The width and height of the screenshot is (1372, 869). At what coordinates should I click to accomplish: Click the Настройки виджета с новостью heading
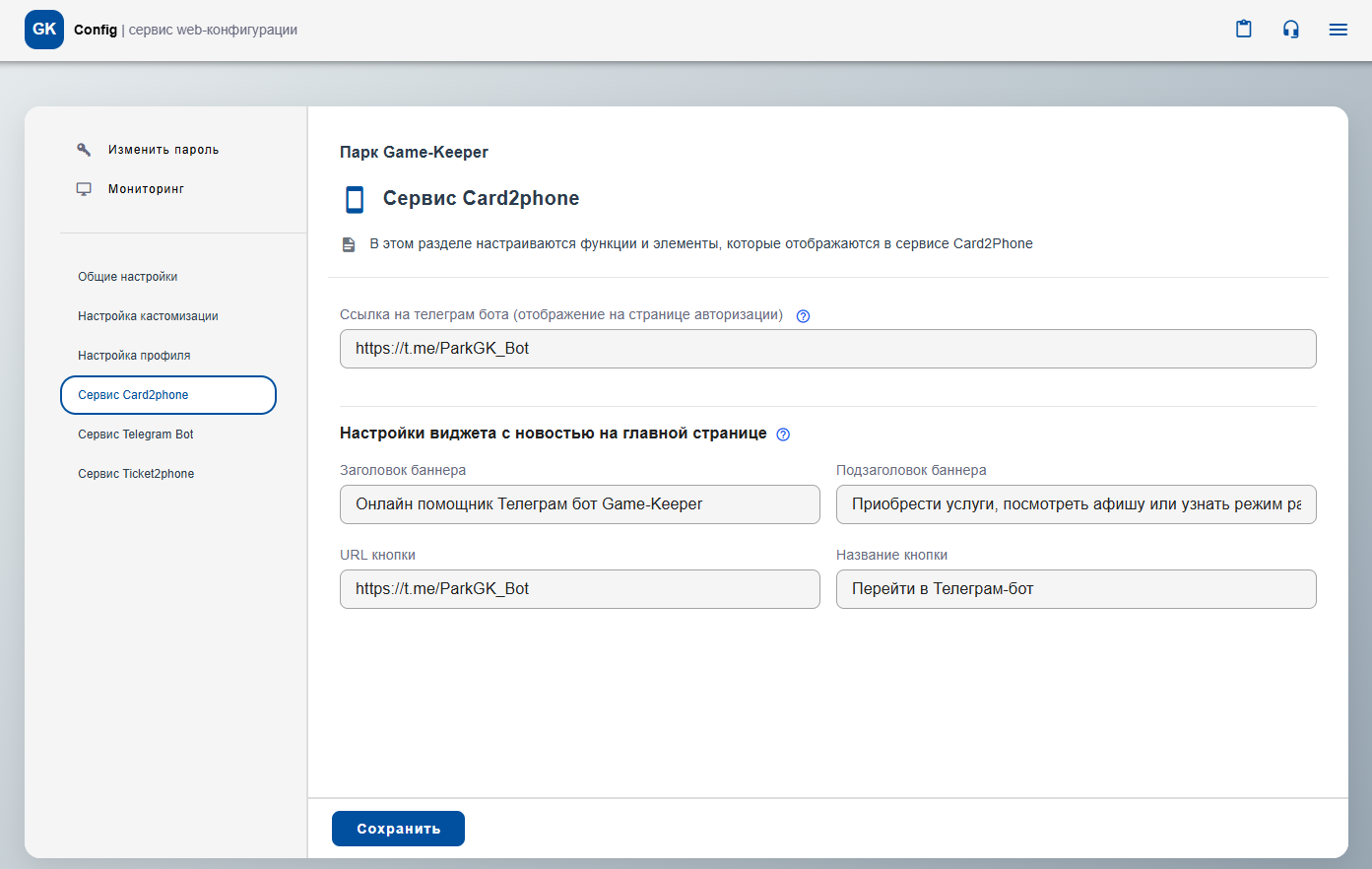(x=553, y=434)
